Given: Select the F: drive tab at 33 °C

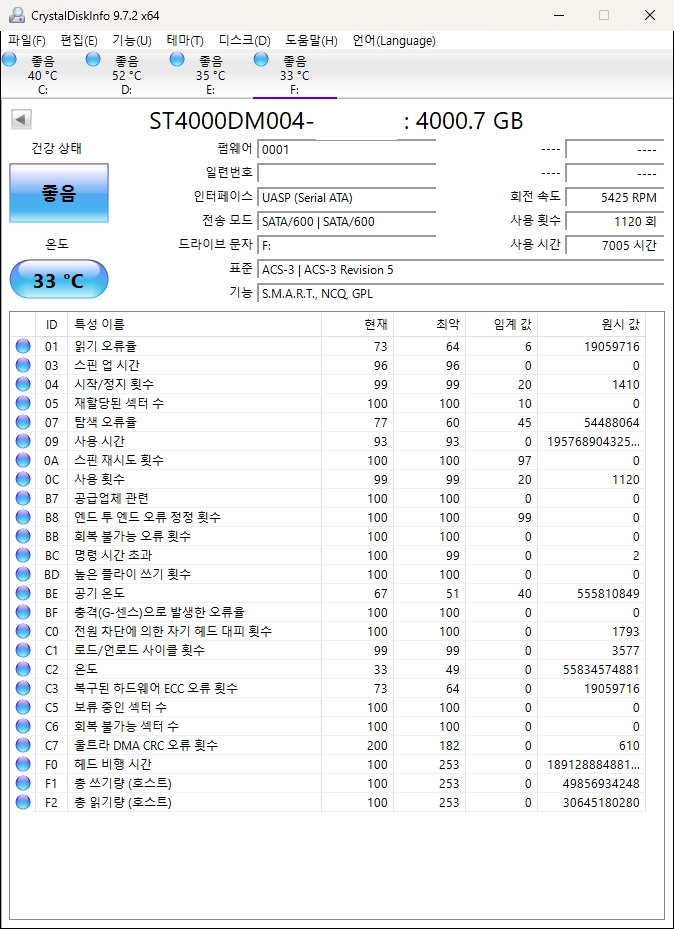Looking at the screenshot, I should tap(295, 75).
